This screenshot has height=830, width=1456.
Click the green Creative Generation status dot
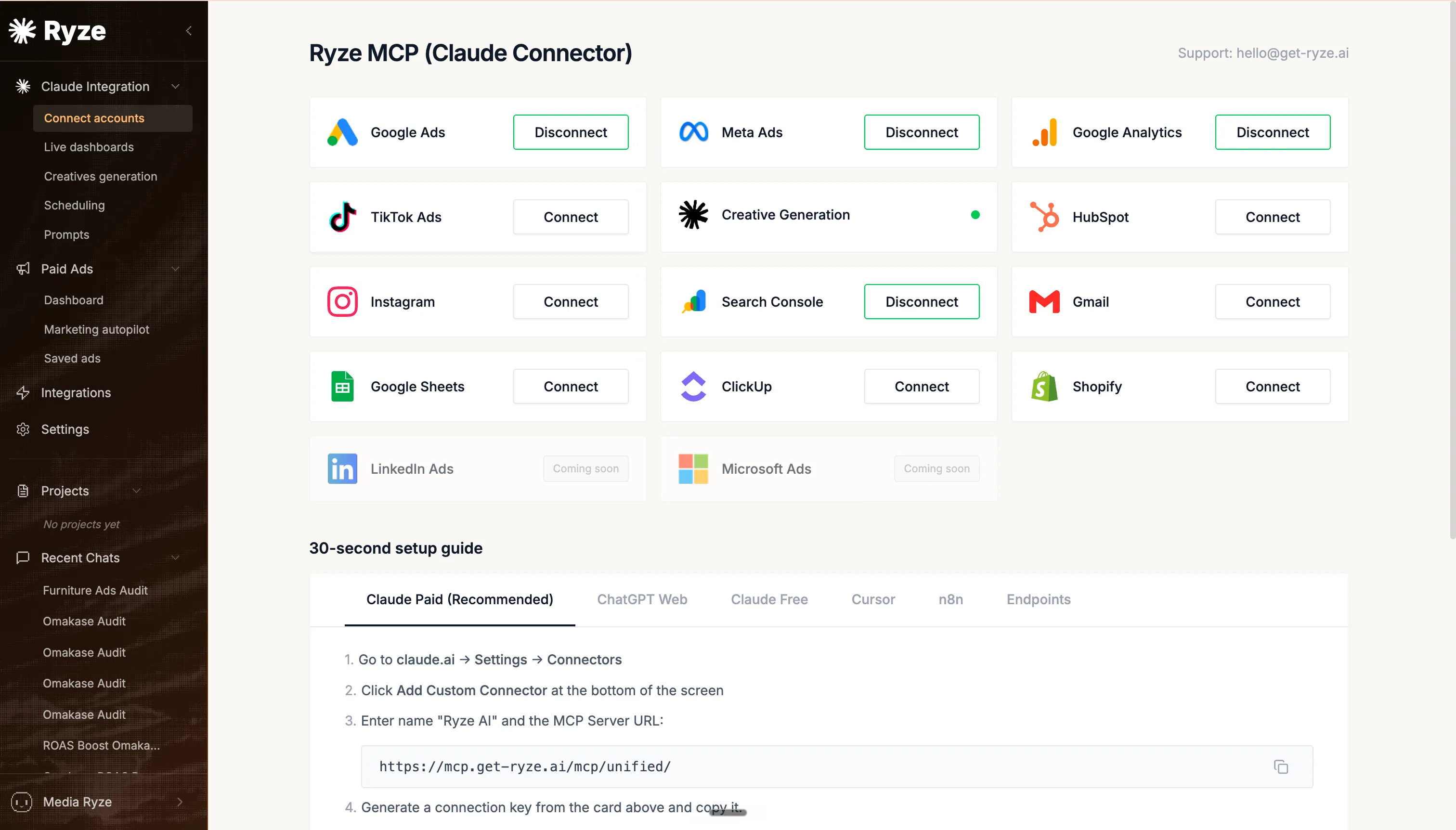(x=975, y=215)
